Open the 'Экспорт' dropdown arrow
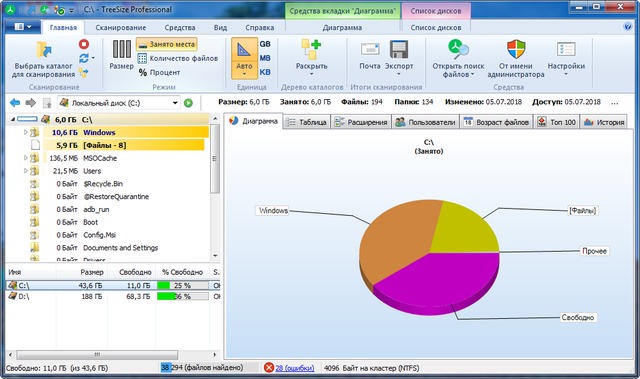Screen dimensions: 640x379 coord(399,74)
